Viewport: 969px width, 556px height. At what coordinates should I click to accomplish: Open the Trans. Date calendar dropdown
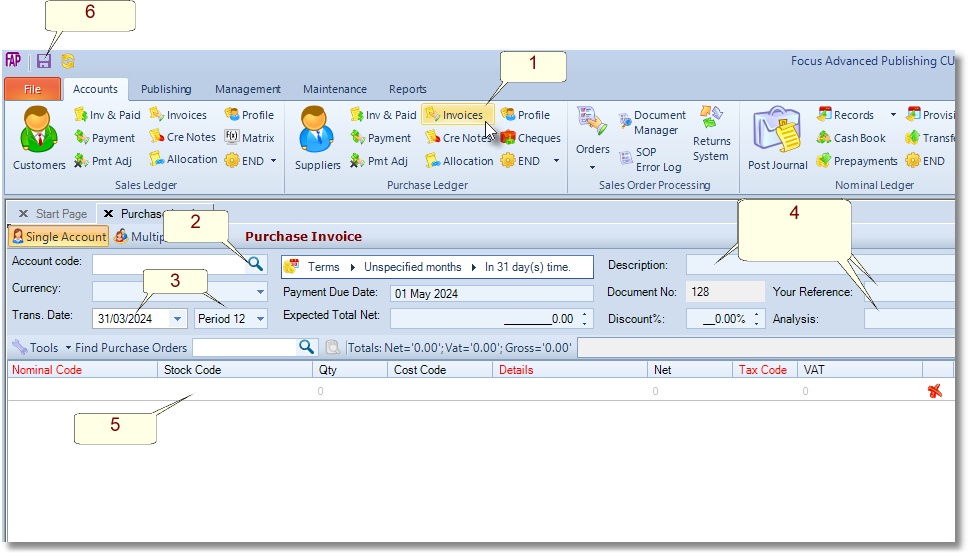point(177,319)
